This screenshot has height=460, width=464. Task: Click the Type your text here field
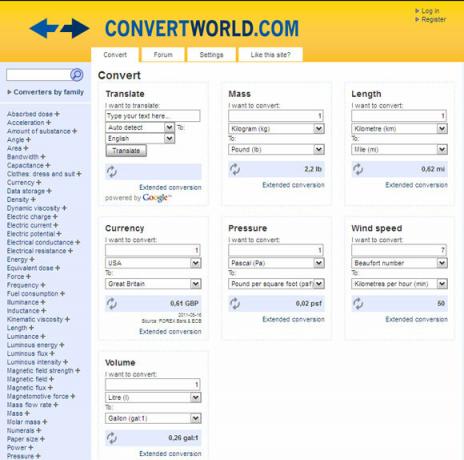pos(153,116)
